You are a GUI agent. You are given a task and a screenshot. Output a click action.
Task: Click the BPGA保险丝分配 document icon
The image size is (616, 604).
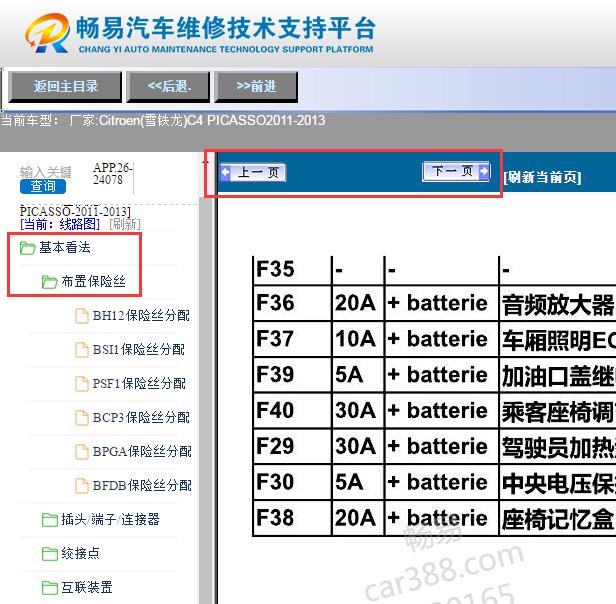tap(82, 452)
